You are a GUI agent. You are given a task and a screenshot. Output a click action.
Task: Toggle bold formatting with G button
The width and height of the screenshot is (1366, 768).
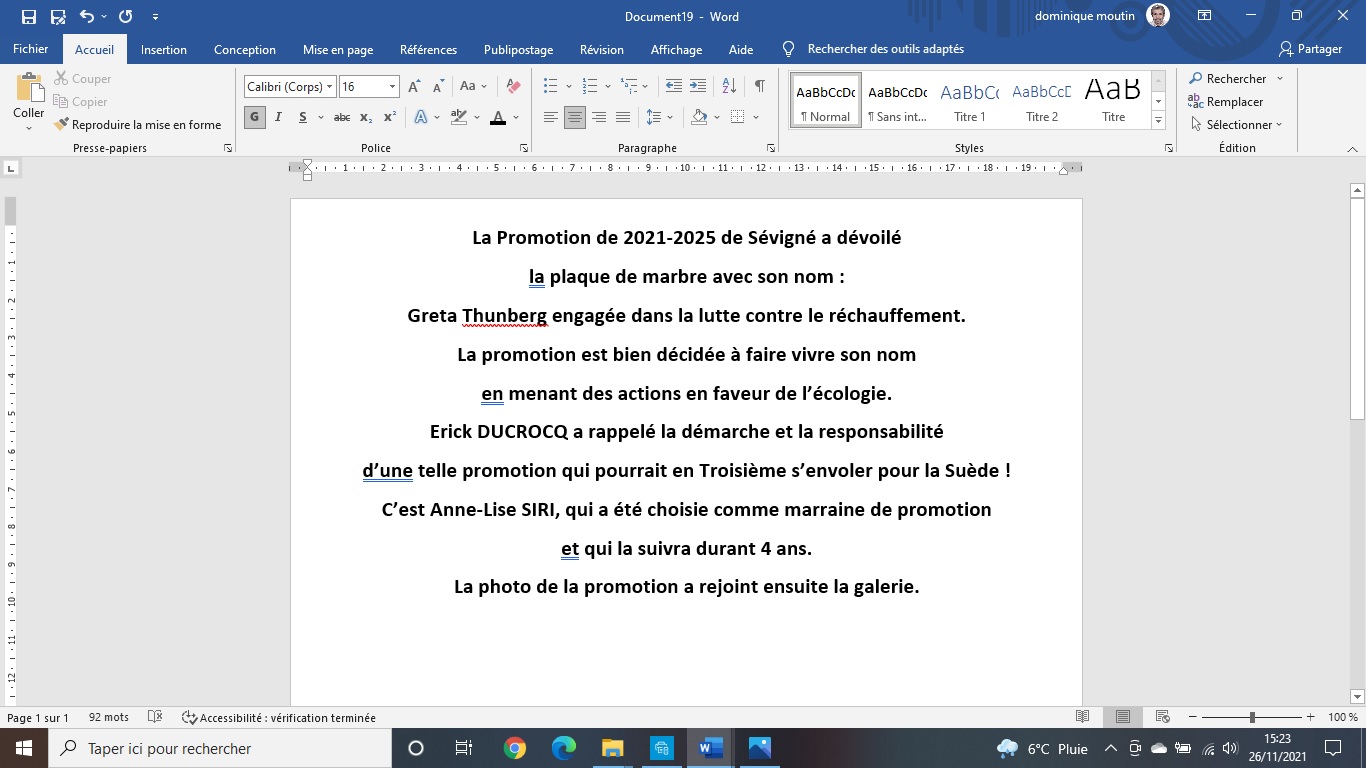click(254, 117)
